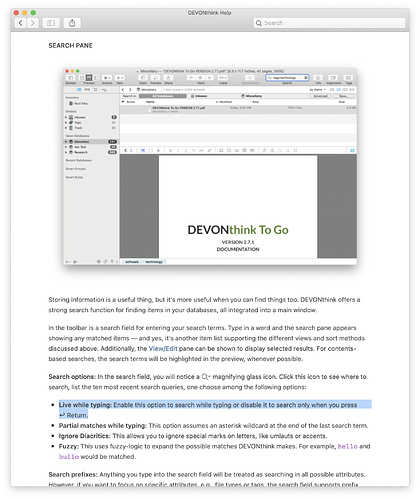Zoom the help window with green button
This screenshot has height=499, width=420.
(33, 13)
